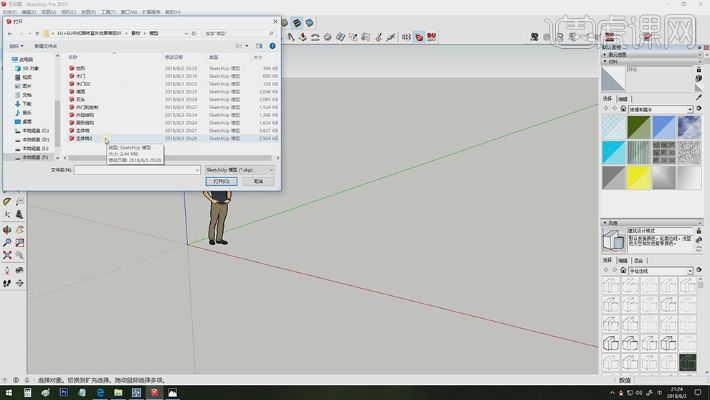Screen dimensions: 710x400
Task: Select the 主体物2 file in list
Action: point(84,139)
